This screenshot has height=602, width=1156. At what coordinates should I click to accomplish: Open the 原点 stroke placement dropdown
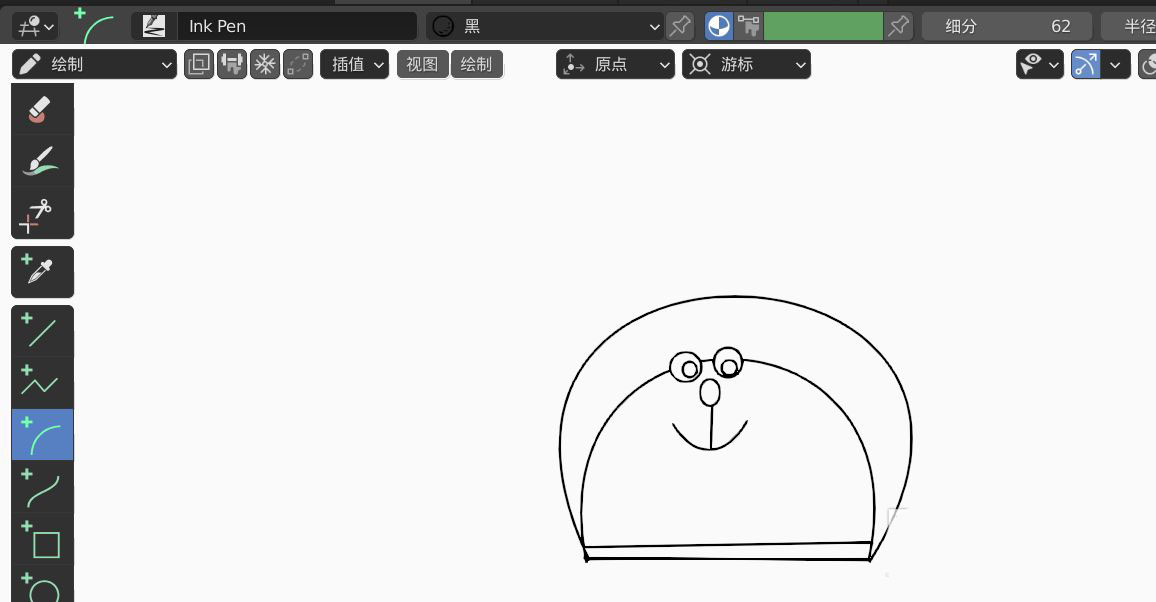616,65
